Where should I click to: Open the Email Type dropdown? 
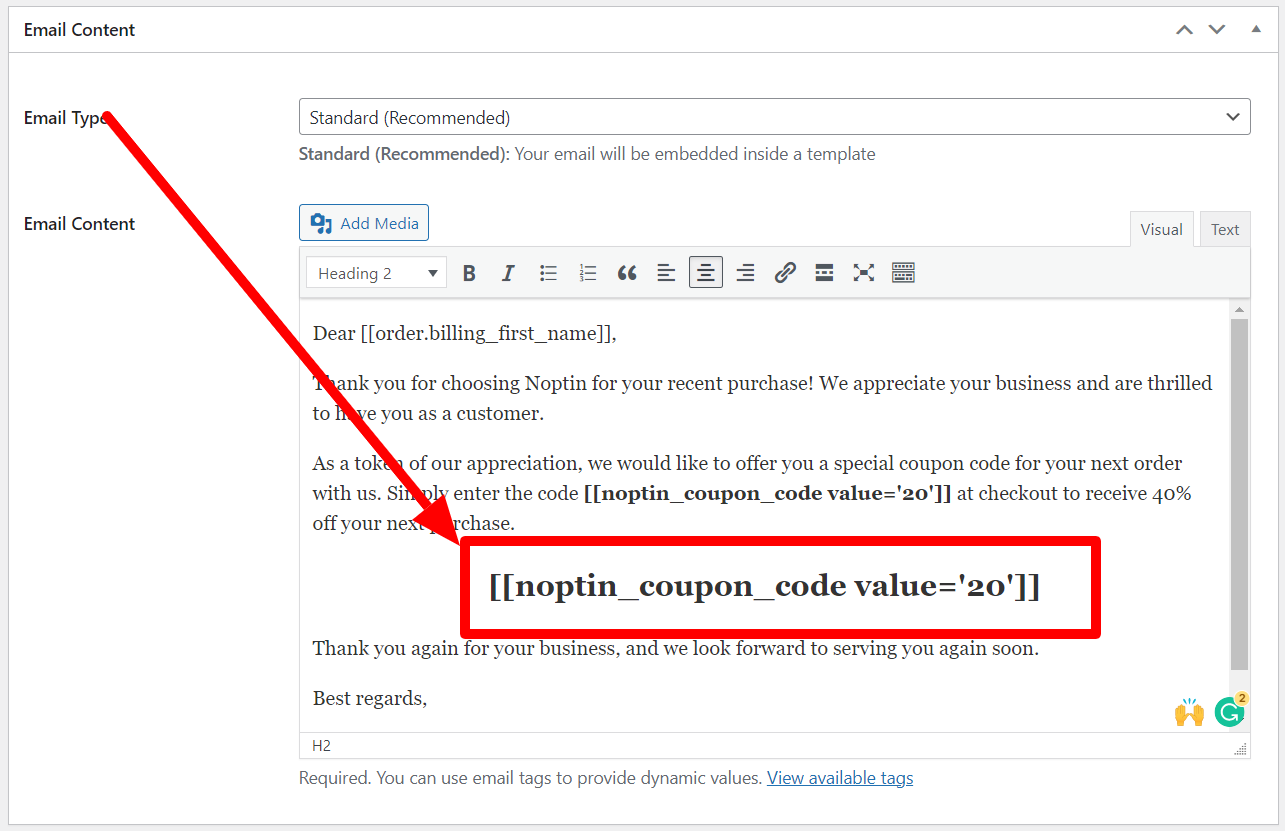click(x=774, y=117)
